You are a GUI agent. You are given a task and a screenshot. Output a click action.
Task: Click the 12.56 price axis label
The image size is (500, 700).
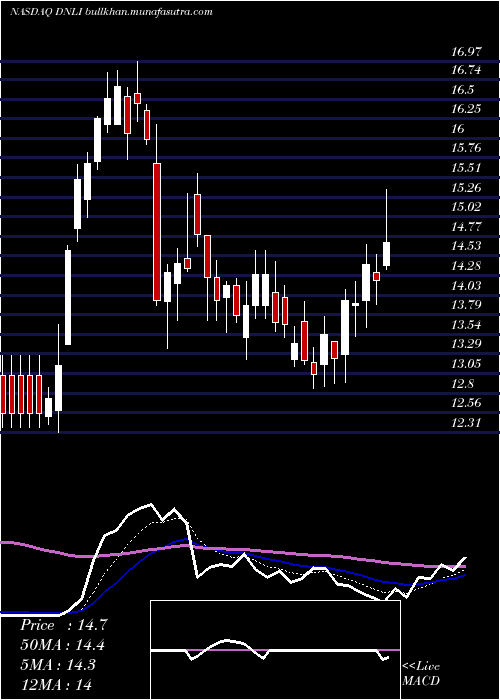(x=466, y=403)
